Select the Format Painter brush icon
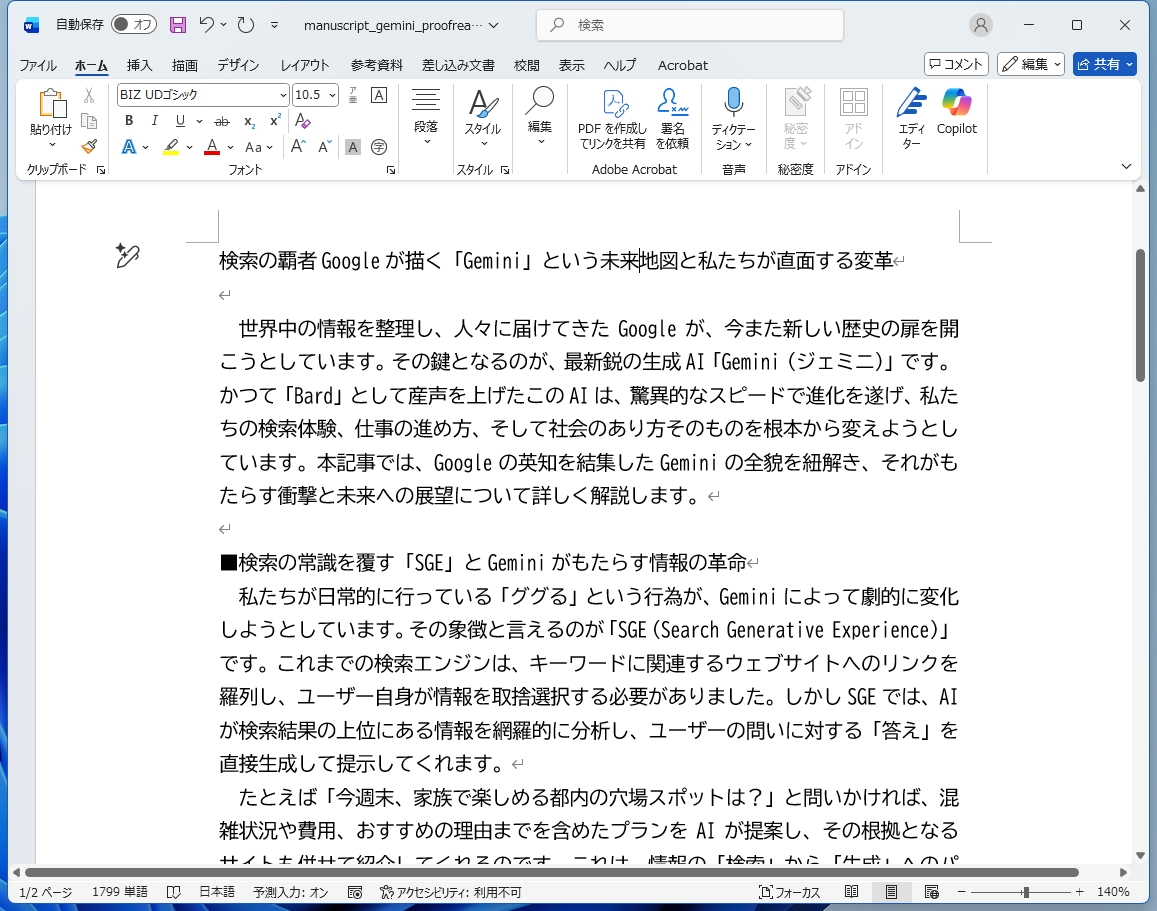Viewport: 1157px width, 911px height. click(x=89, y=146)
